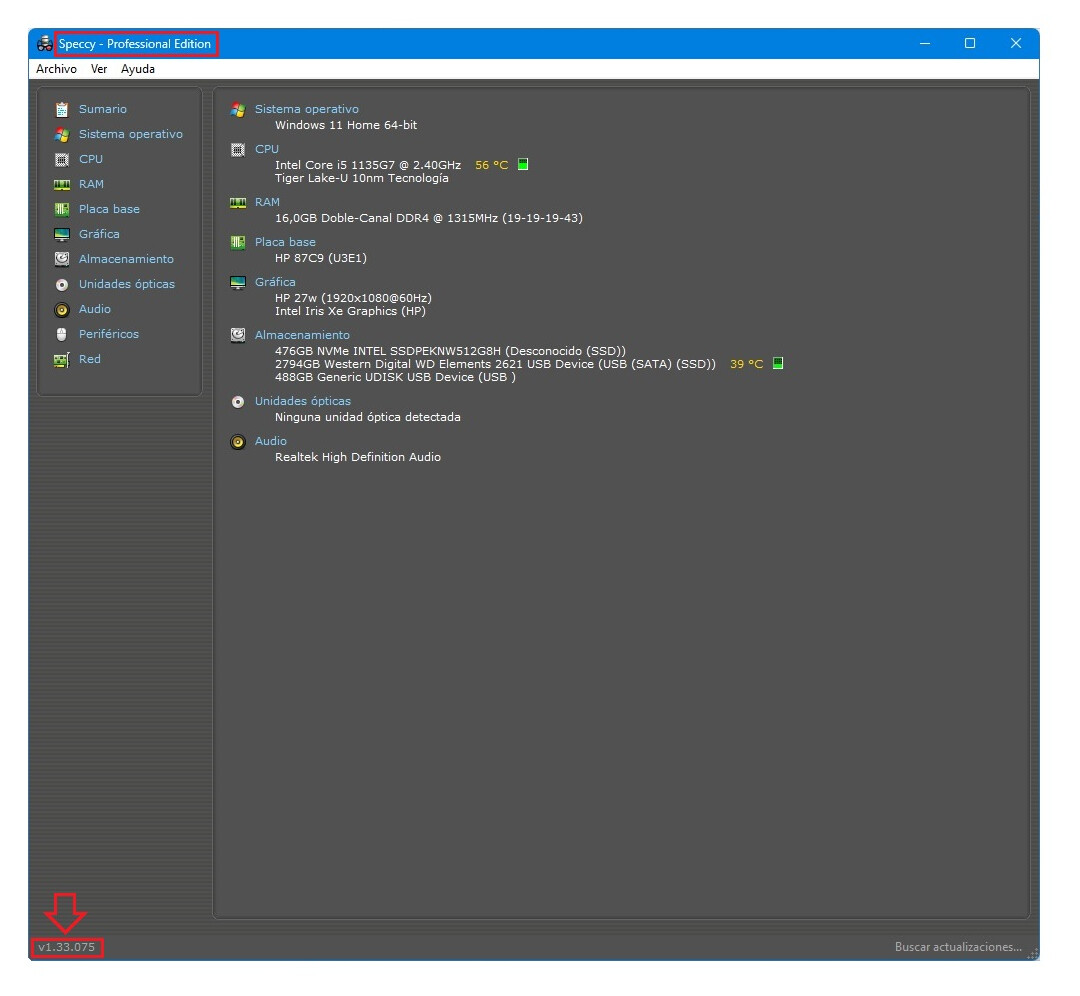1080x996 pixels.
Task: Open the Ver menu
Action: (99, 69)
